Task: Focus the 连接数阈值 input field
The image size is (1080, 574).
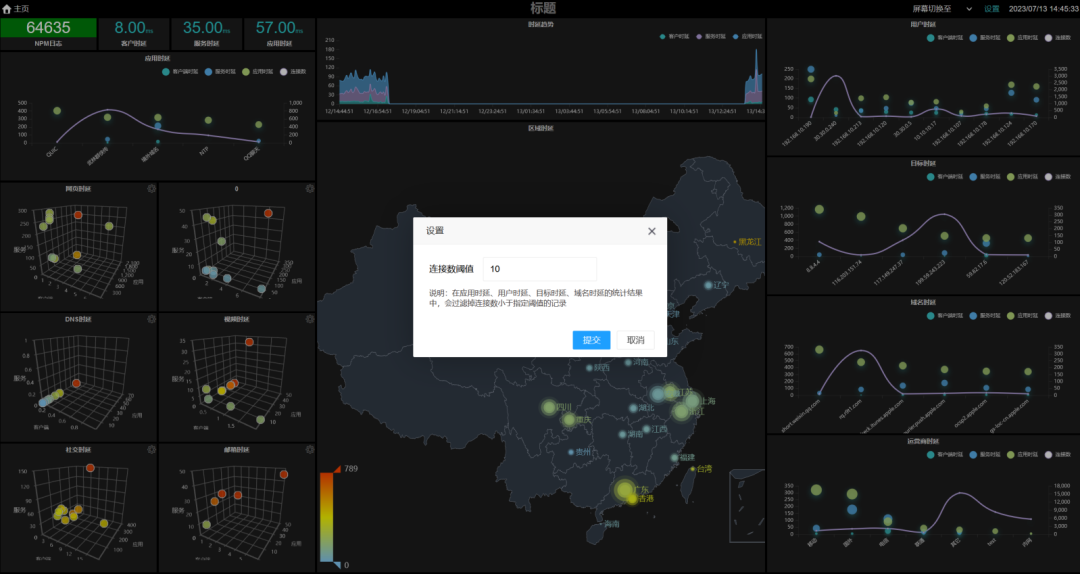Action: 539,269
